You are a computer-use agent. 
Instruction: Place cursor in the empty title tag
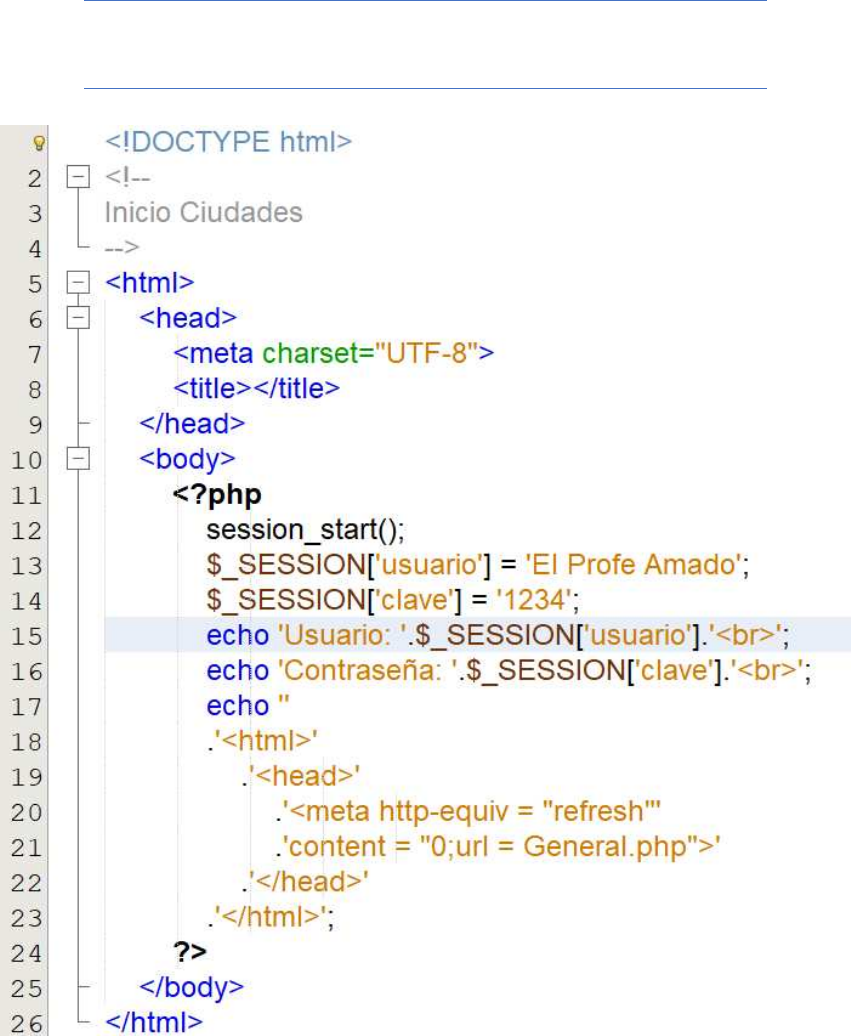click(x=257, y=388)
